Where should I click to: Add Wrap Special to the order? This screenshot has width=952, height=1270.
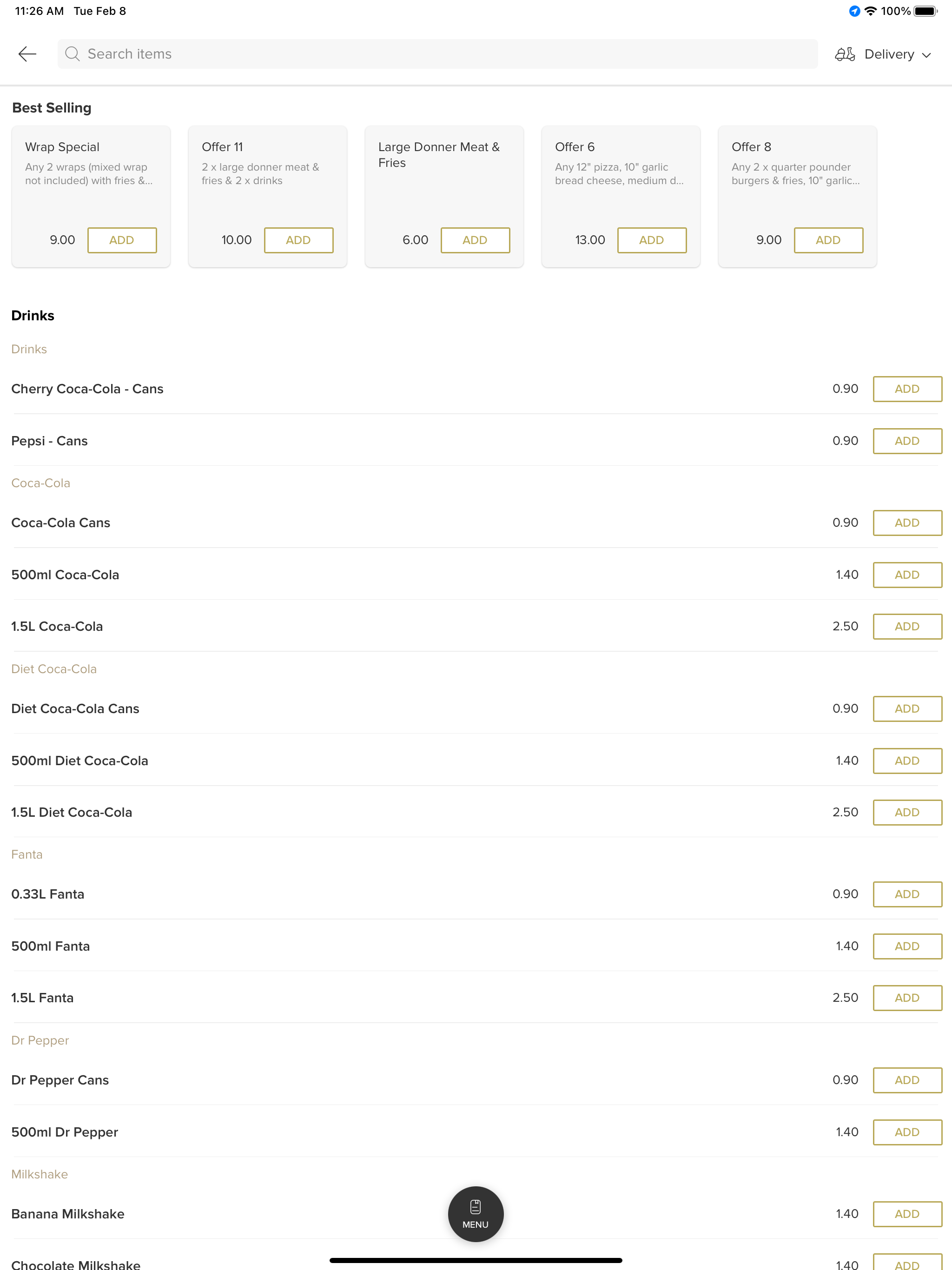[122, 240]
